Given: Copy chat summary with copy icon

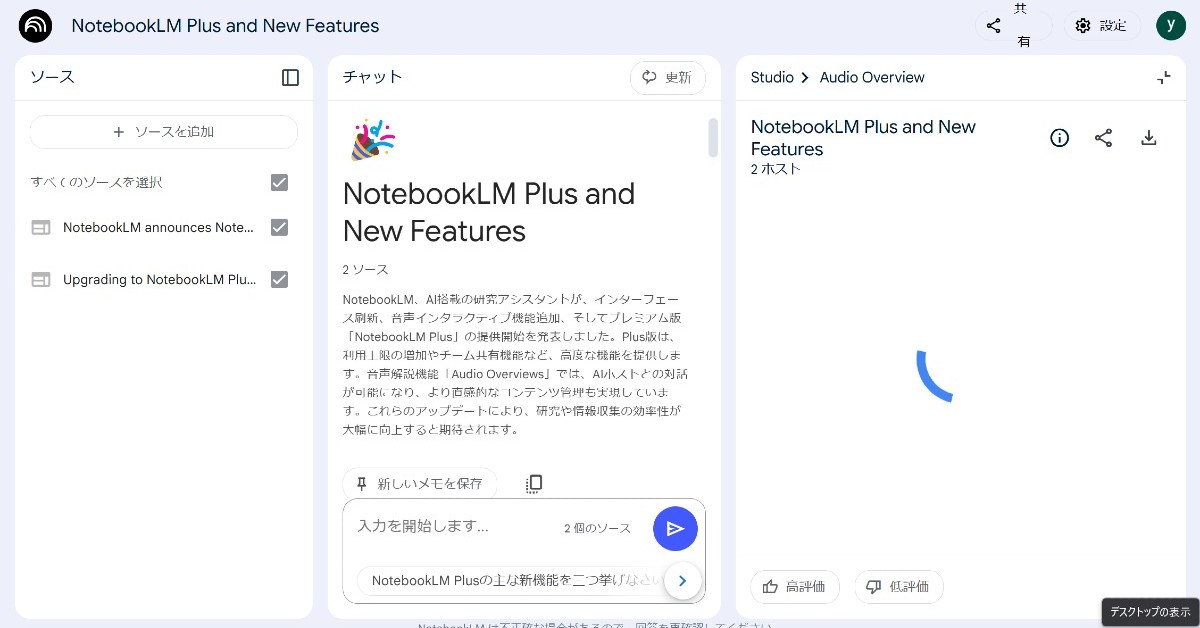Looking at the screenshot, I should [534, 484].
